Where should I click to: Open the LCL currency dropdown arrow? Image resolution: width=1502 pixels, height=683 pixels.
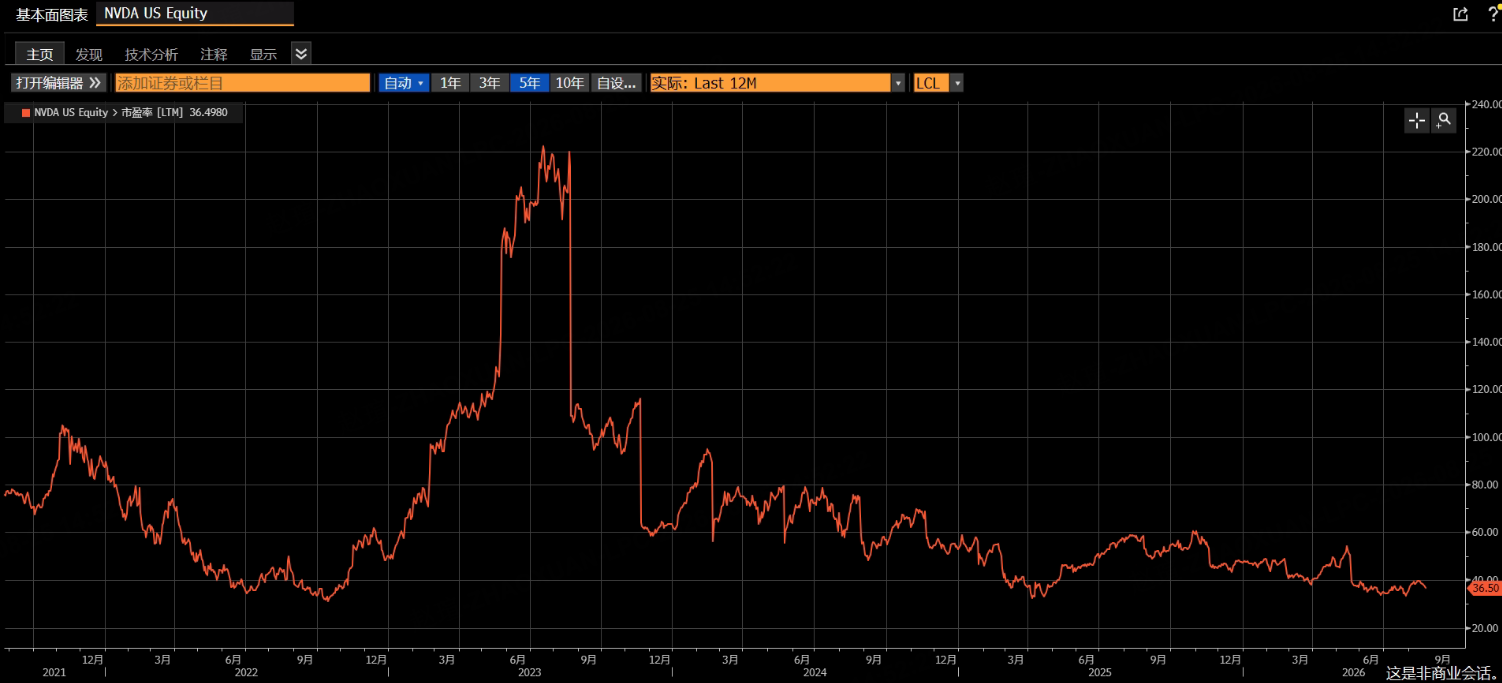[x=957, y=83]
